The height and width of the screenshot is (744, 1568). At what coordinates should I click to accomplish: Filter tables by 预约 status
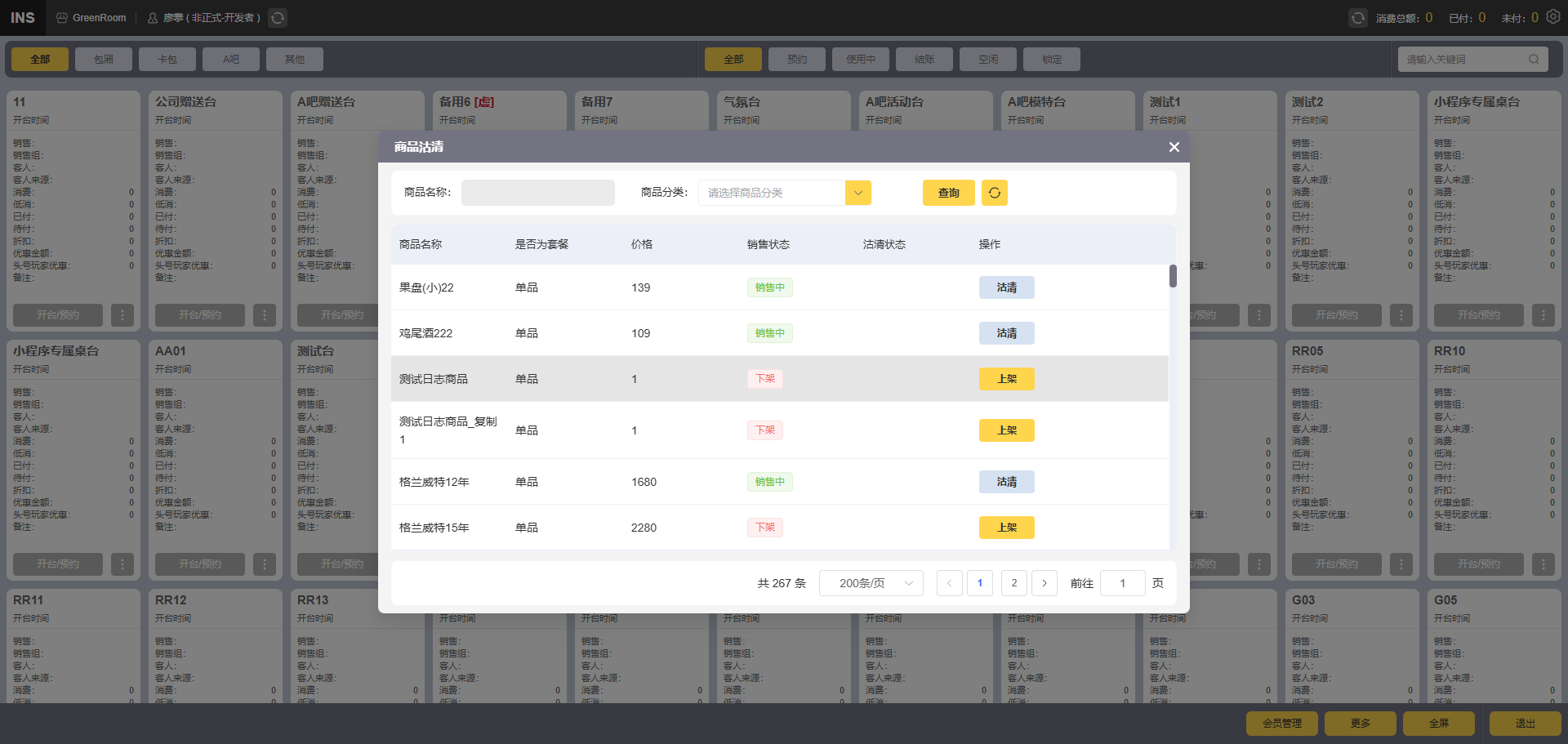point(797,59)
